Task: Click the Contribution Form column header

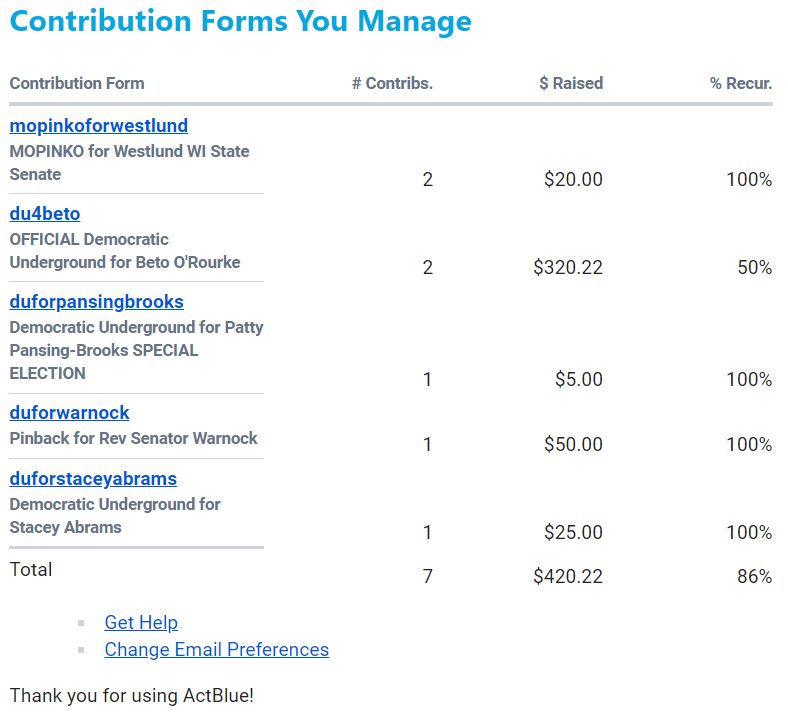Action: [x=77, y=84]
